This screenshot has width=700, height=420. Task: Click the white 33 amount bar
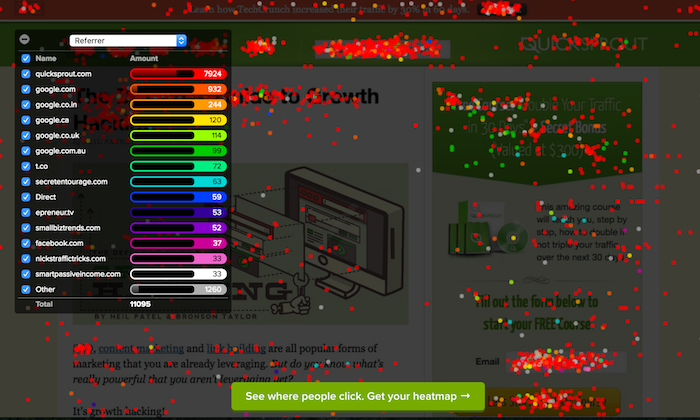tap(178, 274)
